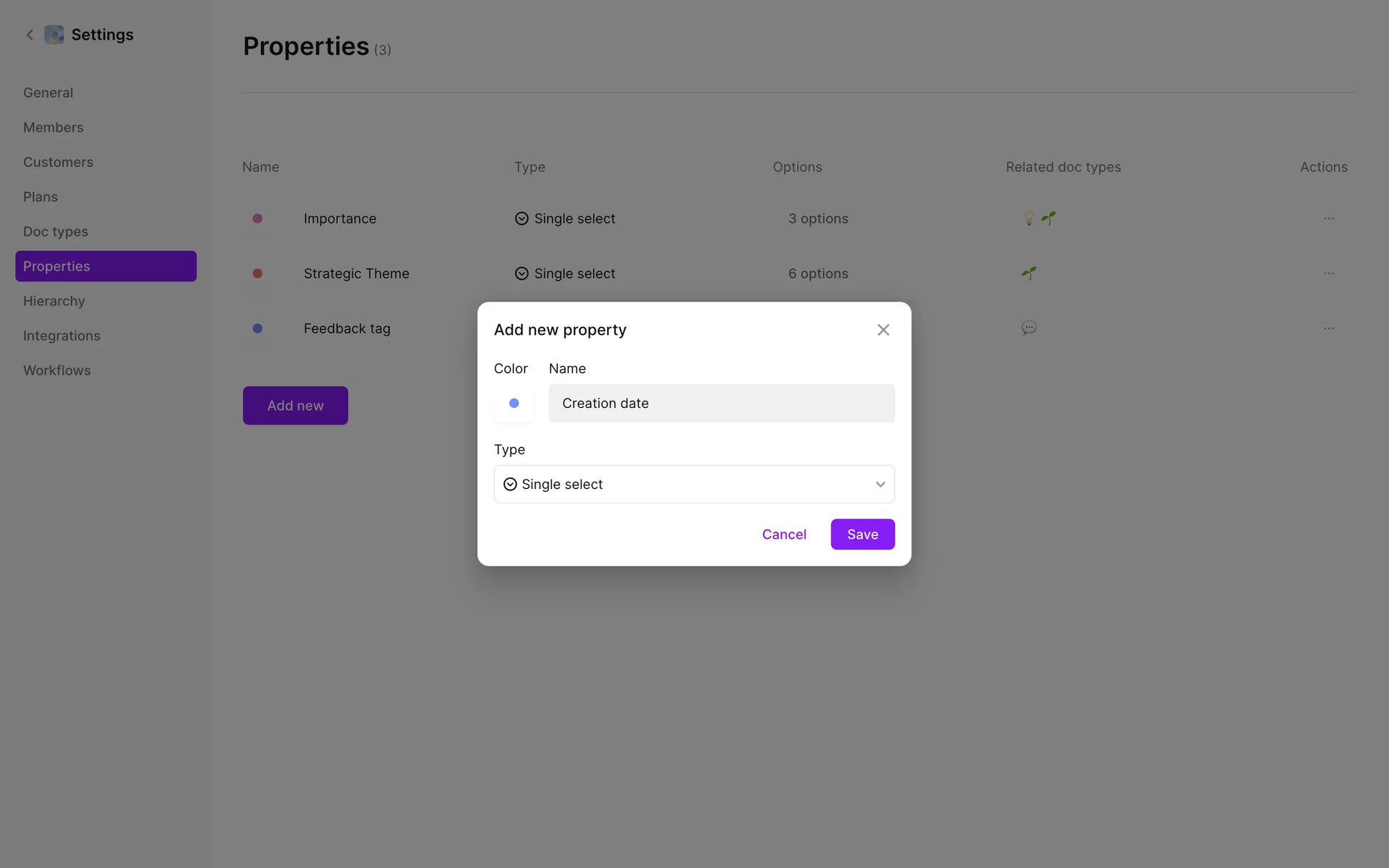The height and width of the screenshot is (868, 1389).
Task: Click the sprout doc type icon for Strategic Theme
Action: 1029,273
